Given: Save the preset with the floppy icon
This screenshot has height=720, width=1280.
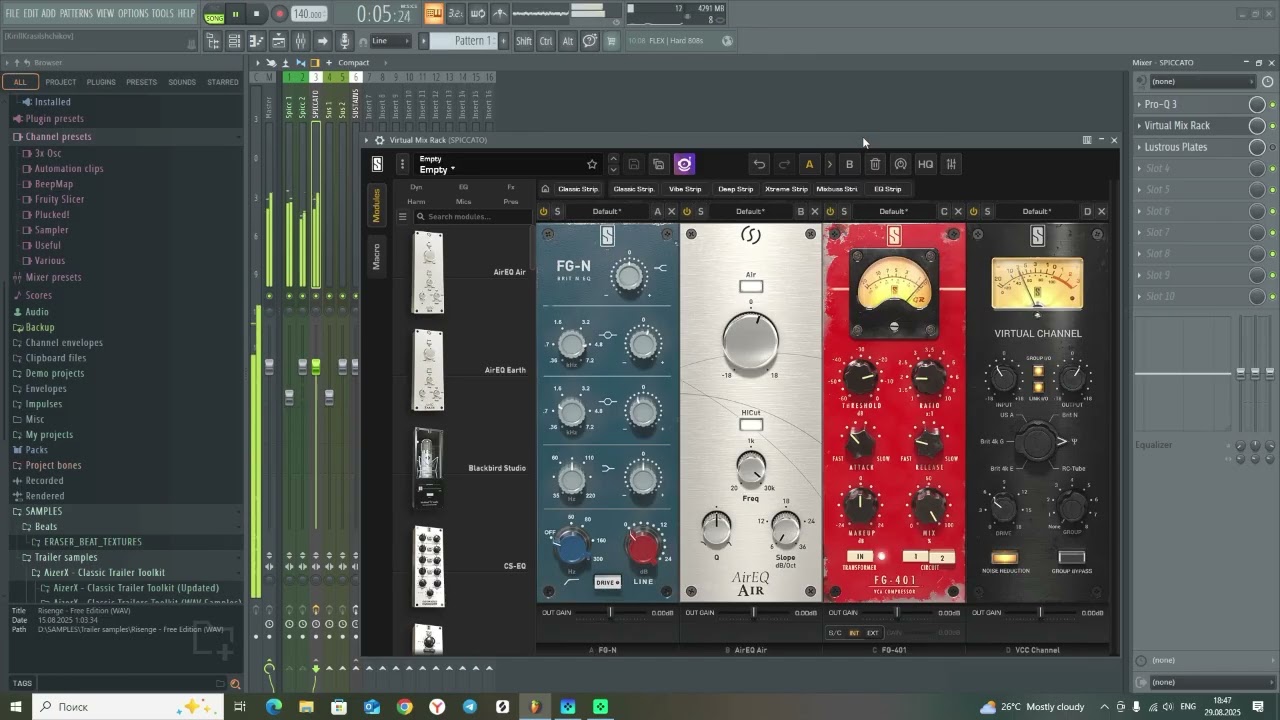Looking at the screenshot, I should tap(634, 165).
